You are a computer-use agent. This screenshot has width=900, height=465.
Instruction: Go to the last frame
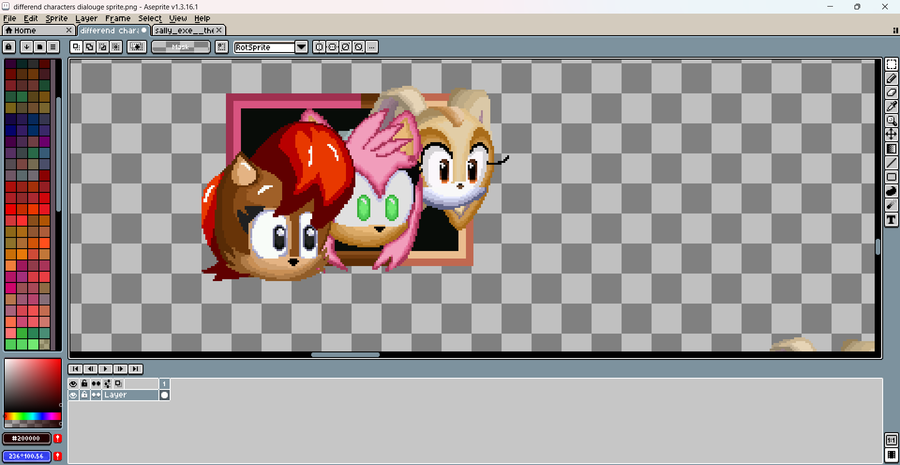[135, 369]
